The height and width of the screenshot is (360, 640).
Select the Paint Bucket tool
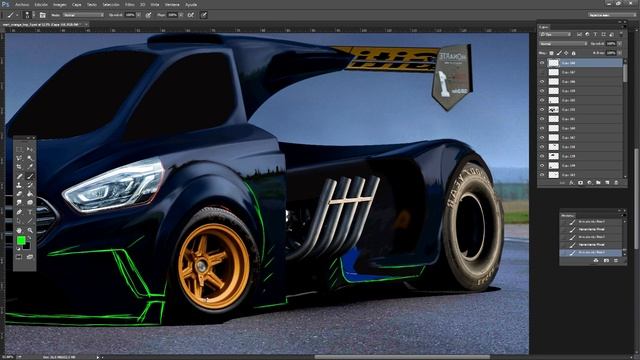(x=30, y=193)
